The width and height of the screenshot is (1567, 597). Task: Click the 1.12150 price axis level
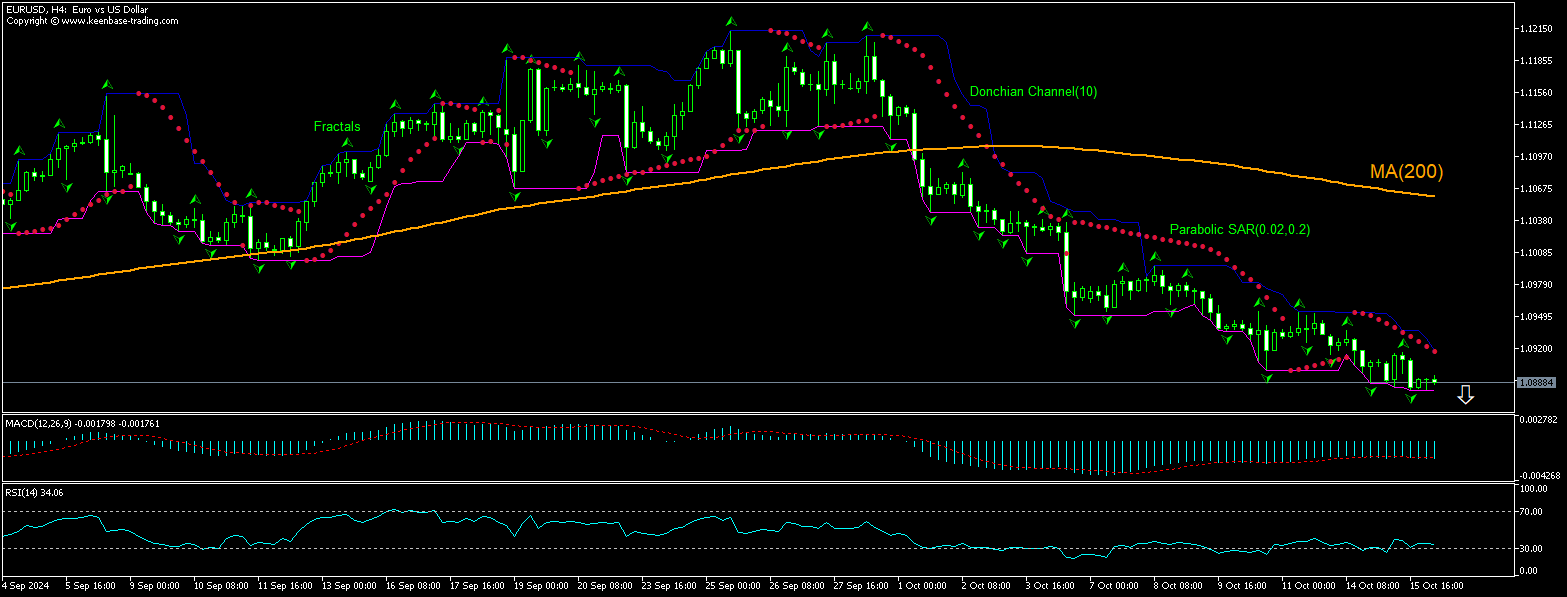[1535, 29]
